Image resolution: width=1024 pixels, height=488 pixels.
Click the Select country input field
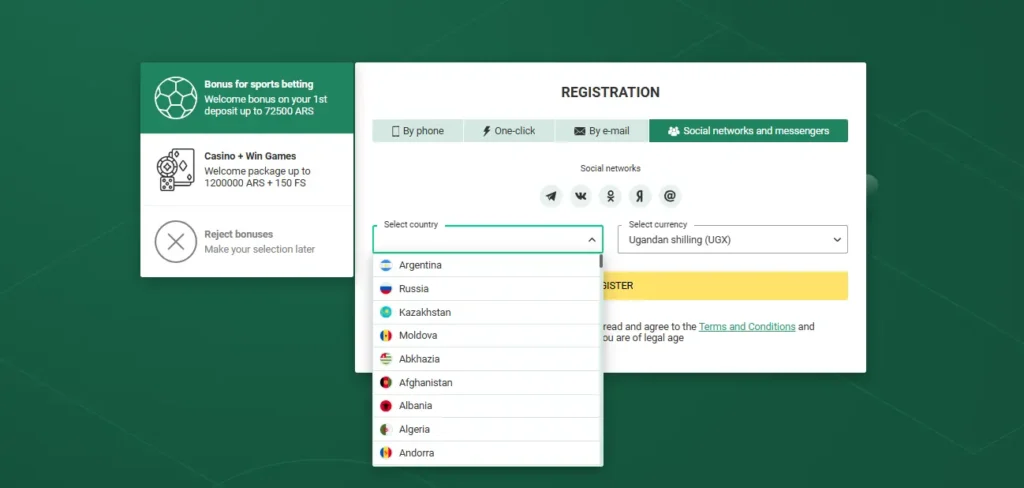pyautogui.click(x=487, y=240)
